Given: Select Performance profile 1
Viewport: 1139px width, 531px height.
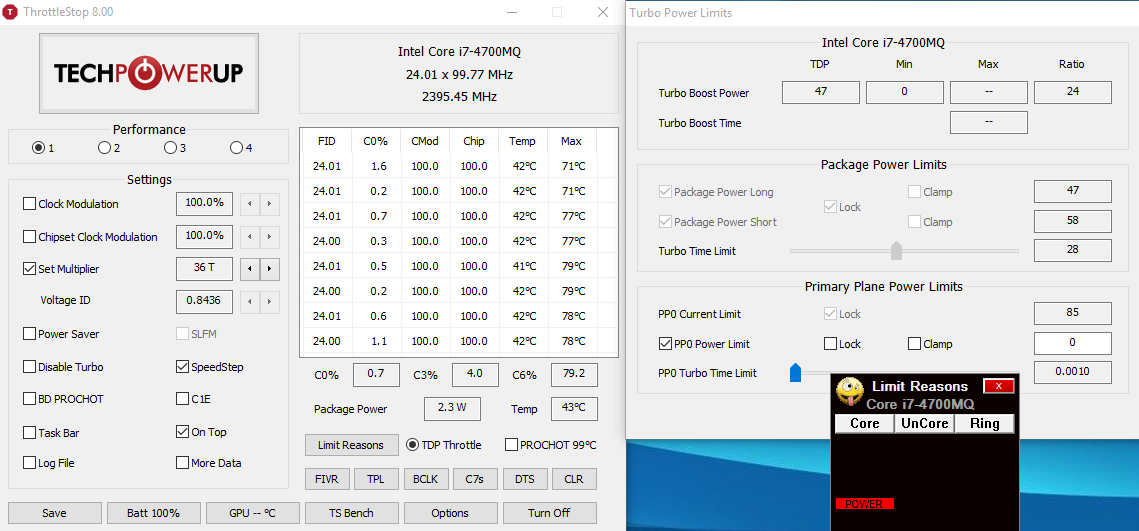Looking at the screenshot, I should (38, 148).
